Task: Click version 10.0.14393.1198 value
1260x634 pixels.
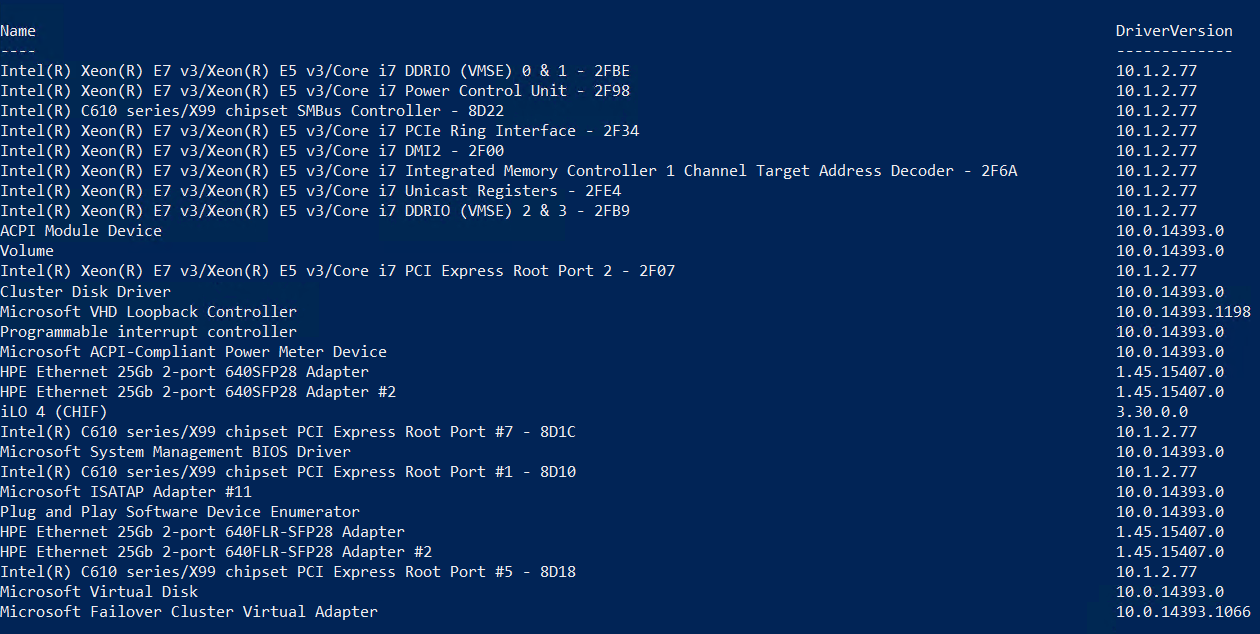Action: [1183, 312]
